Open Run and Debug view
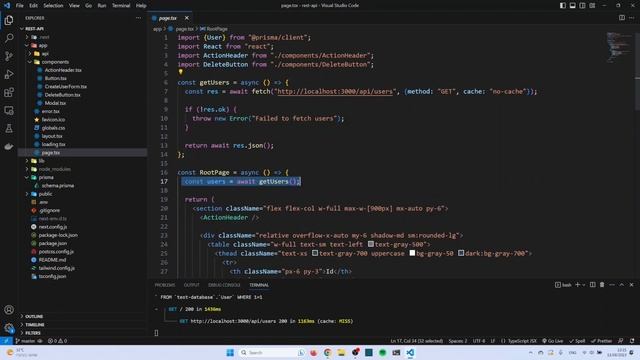 point(9,74)
